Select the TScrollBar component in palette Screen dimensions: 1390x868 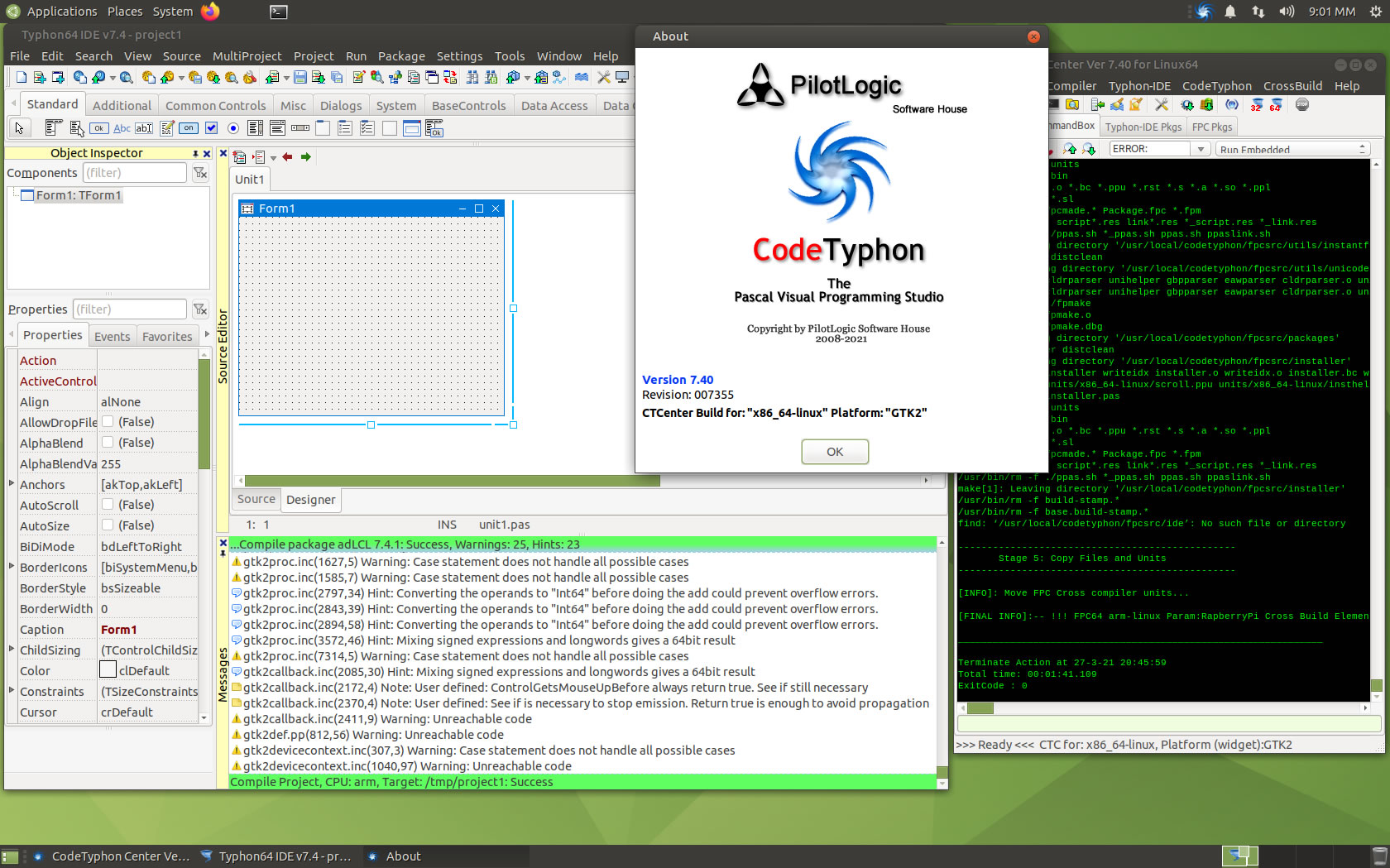tap(300, 128)
